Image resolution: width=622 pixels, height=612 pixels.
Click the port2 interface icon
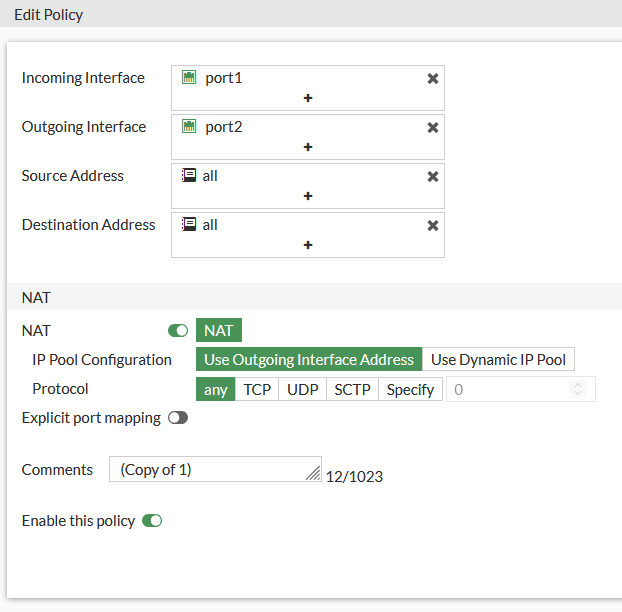click(x=189, y=127)
